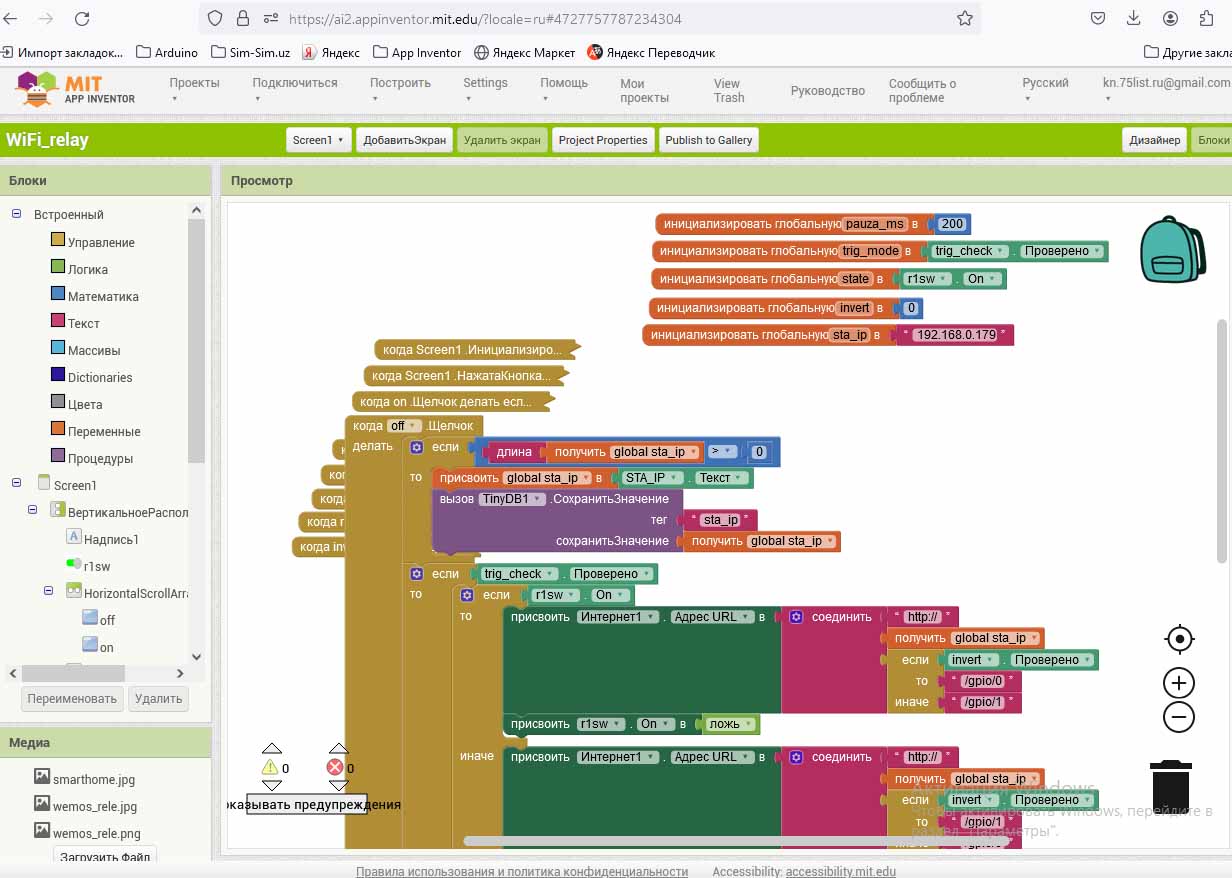The height and width of the screenshot is (878, 1232).
Task: Open the Screen1 screen dropdown
Action: tap(318, 140)
